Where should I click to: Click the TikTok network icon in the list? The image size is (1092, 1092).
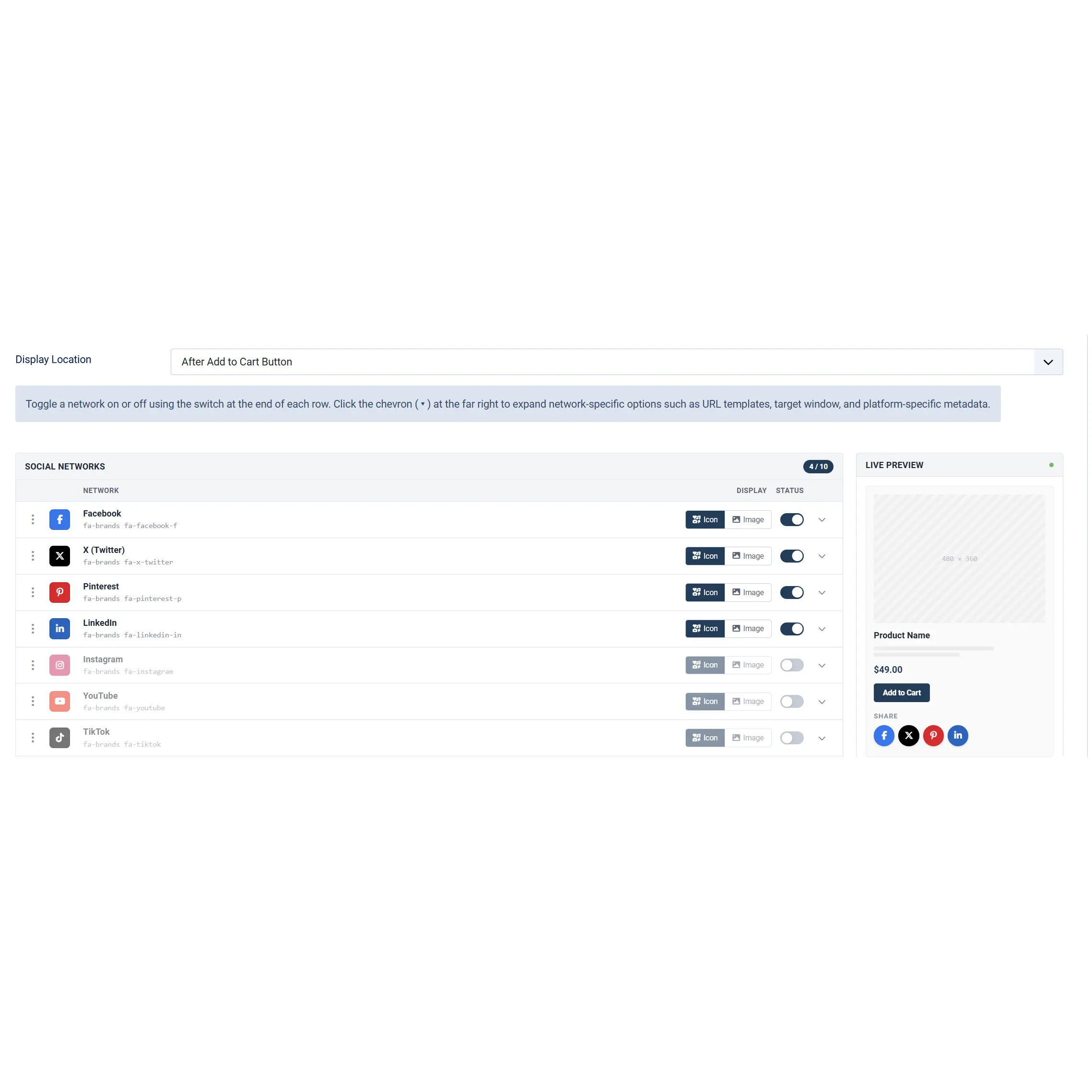[59, 738]
